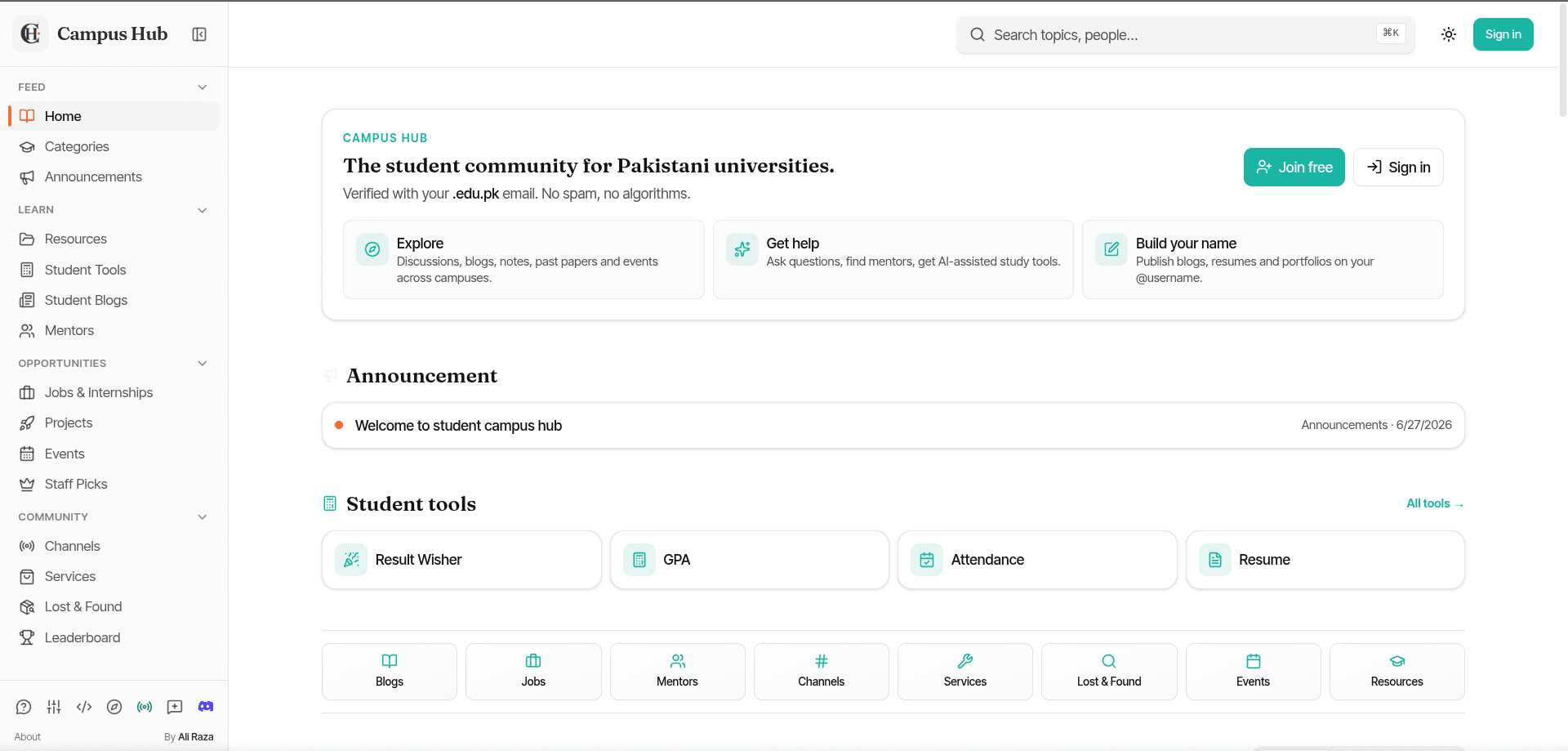The height and width of the screenshot is (751, 1568).
Task: Collapse the COMMUNITY section chevron
Action: pos(203,517)
